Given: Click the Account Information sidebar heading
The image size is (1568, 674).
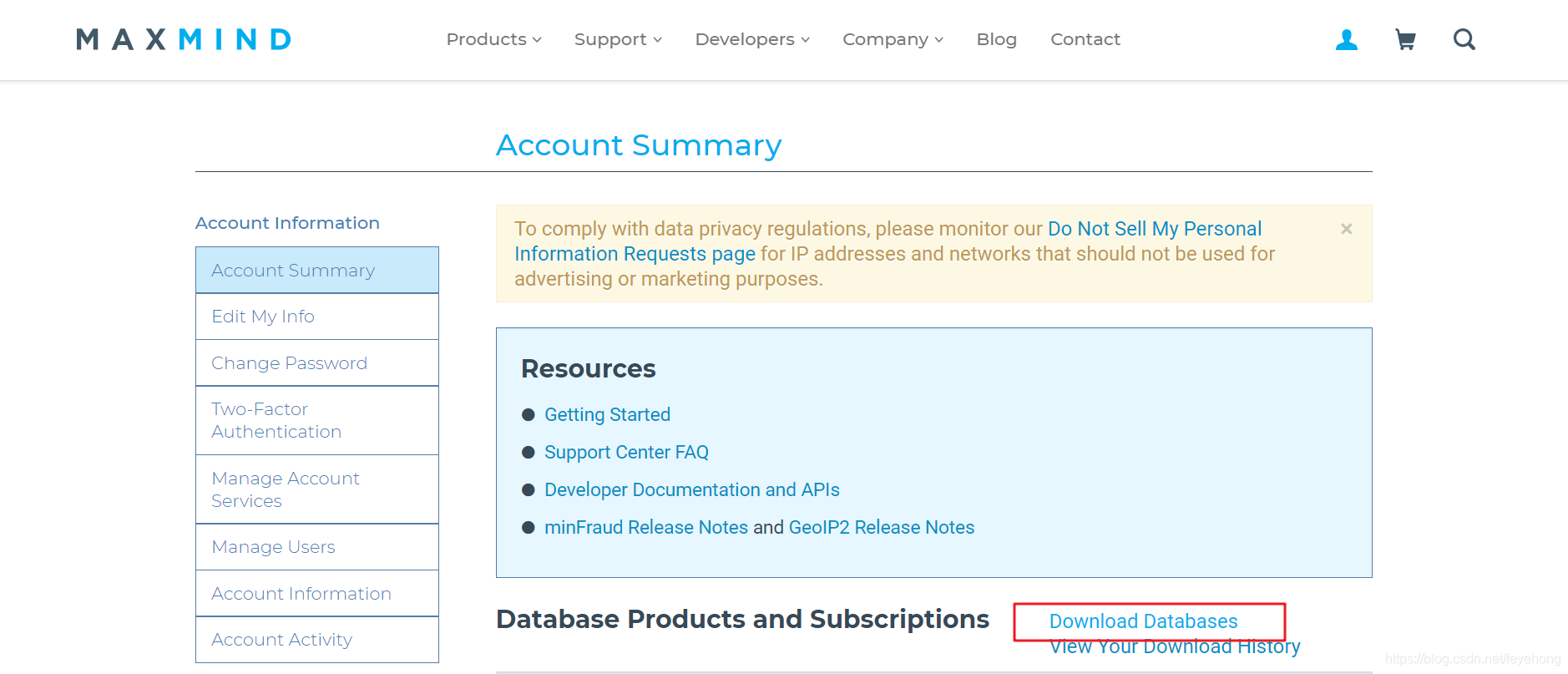Looking at the screenshot, I should [x=287, y=223].
